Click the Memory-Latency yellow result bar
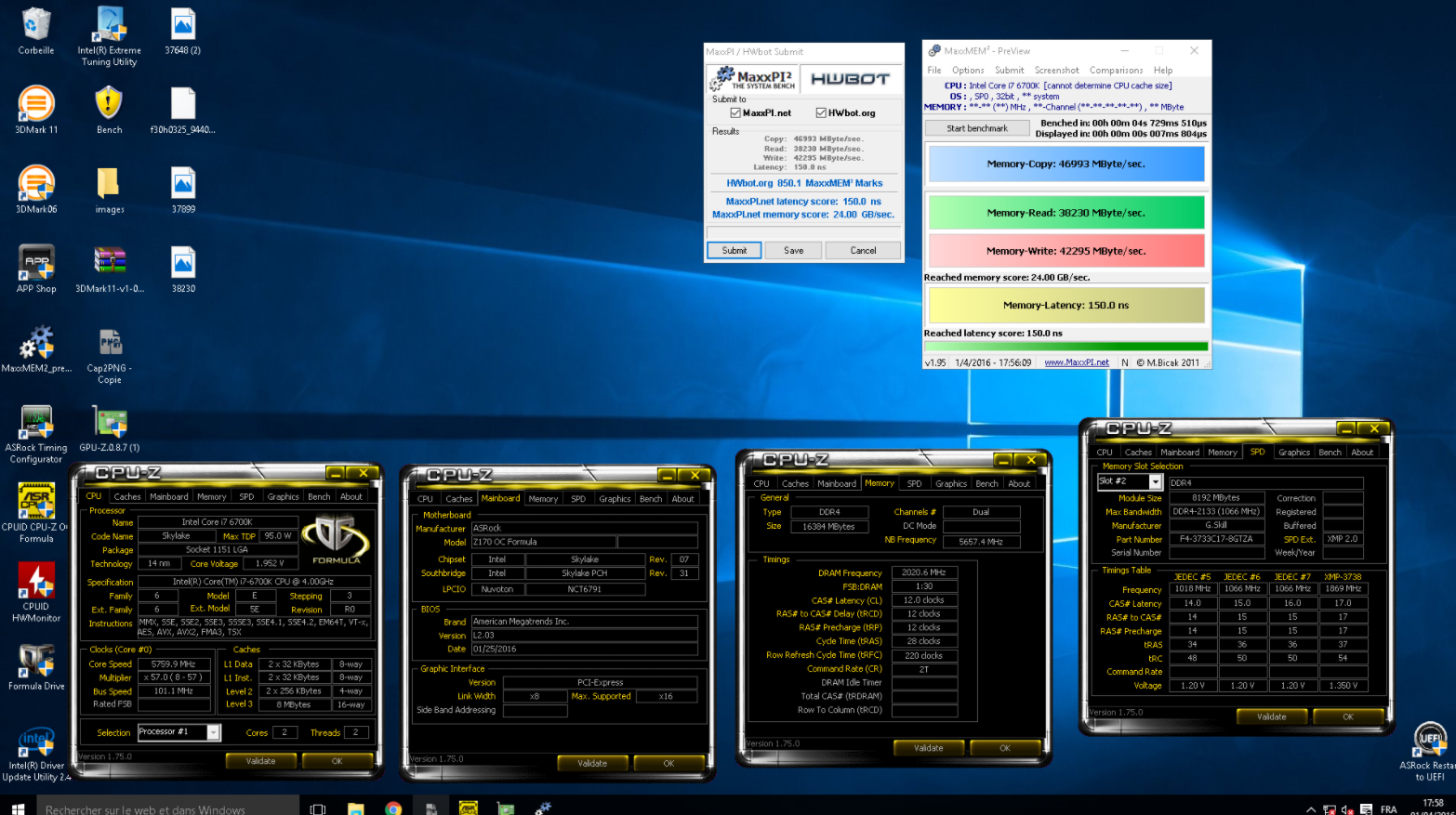 (1066, 305)
